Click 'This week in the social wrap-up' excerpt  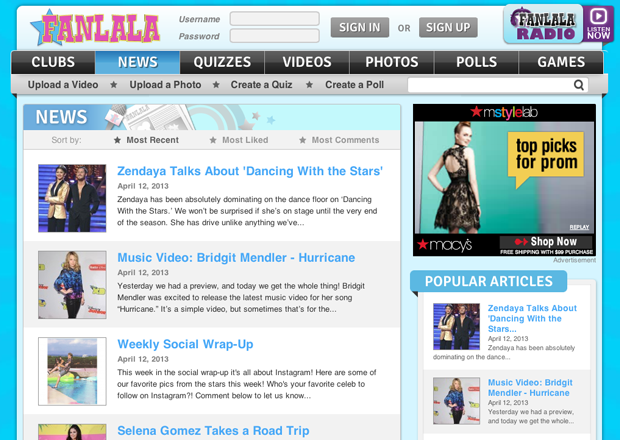(x=247, y=384)
